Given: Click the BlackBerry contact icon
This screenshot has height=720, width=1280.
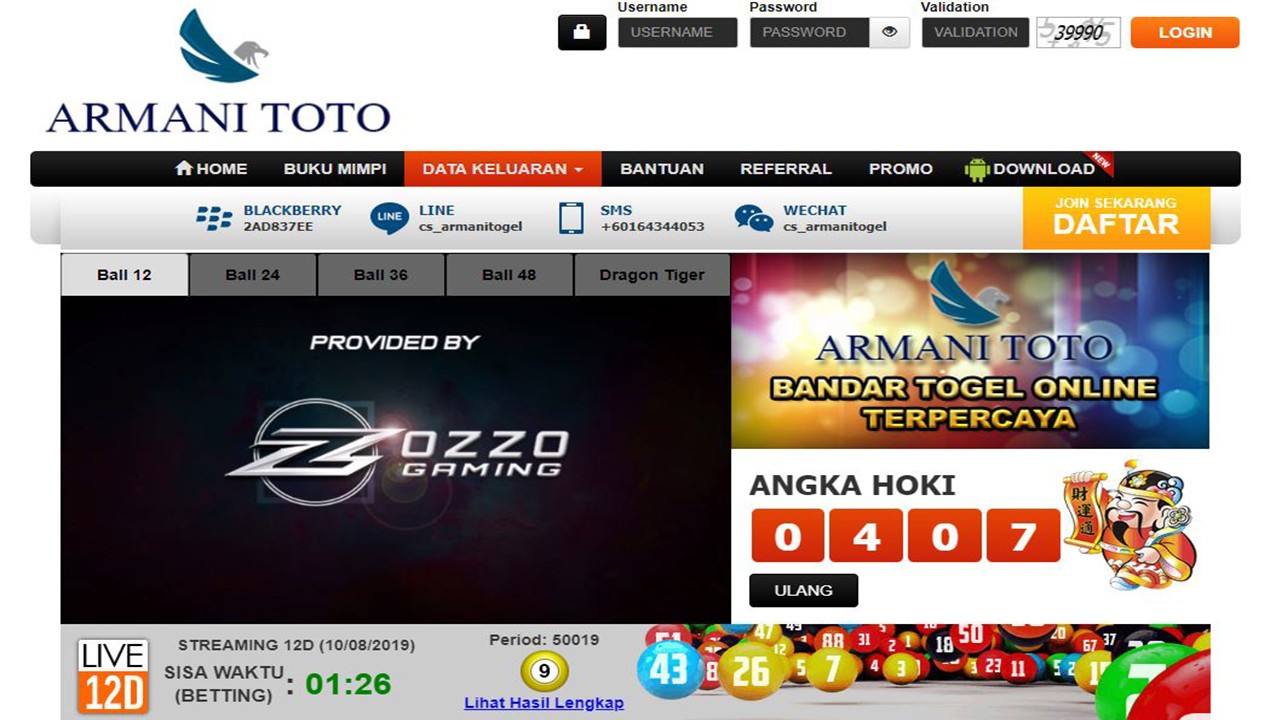Looking at the screenshot, I should [x=214, y=218].
